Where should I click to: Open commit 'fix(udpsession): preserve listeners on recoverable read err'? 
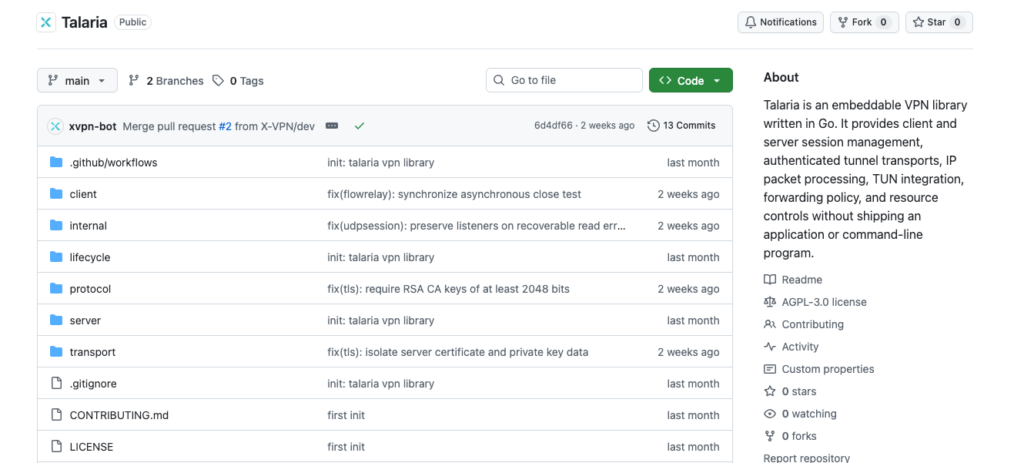tap(476, 226)
